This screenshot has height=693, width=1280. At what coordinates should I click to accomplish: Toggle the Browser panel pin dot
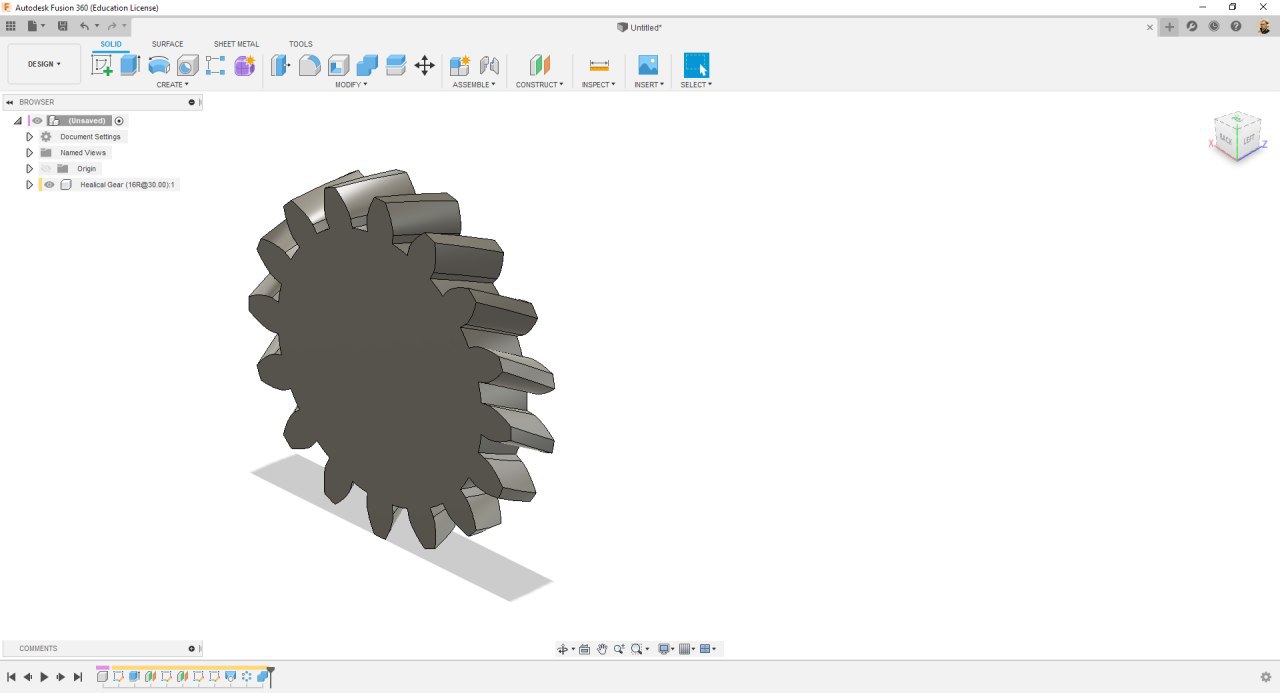coord(191,102)
